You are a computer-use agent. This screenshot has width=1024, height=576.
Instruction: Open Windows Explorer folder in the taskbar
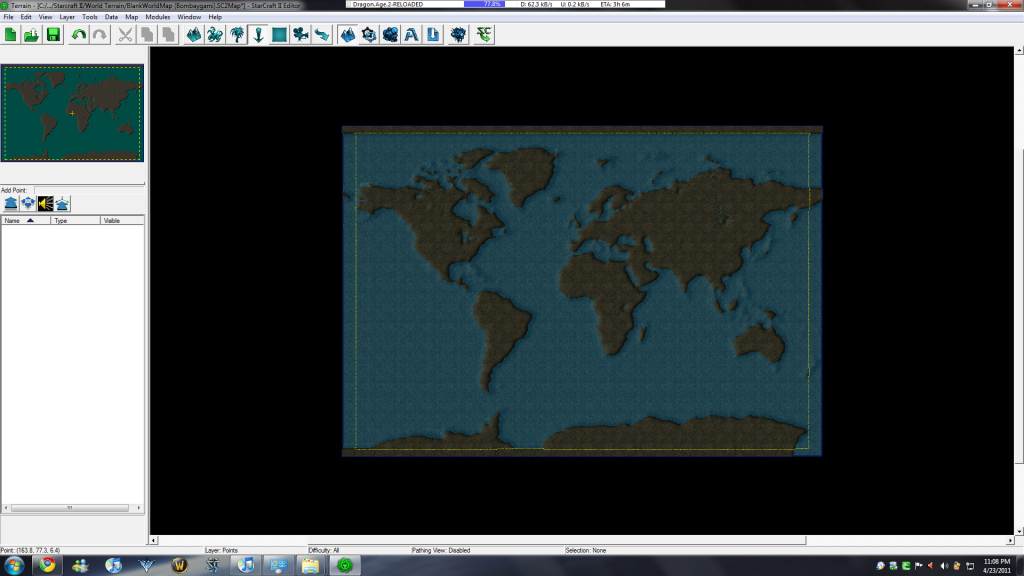[310, 566]
